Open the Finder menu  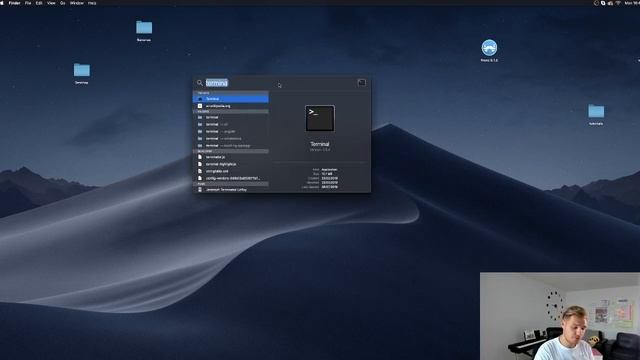click(x=14, y=3)
